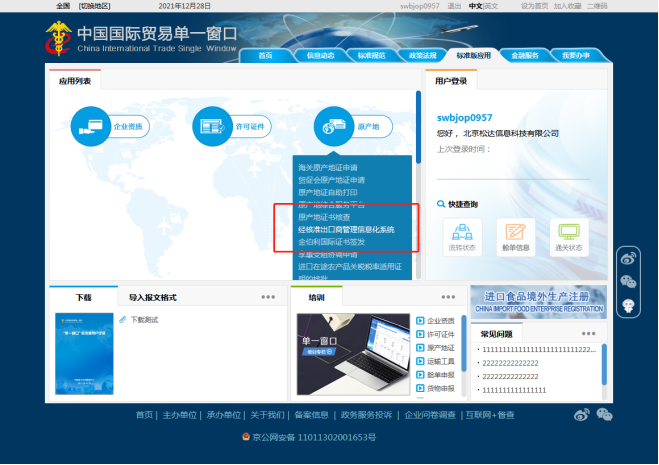Screen dimensions: 659x465
Task: Click the 切换地区 region switch link
Action: click(x=95, y=6)
